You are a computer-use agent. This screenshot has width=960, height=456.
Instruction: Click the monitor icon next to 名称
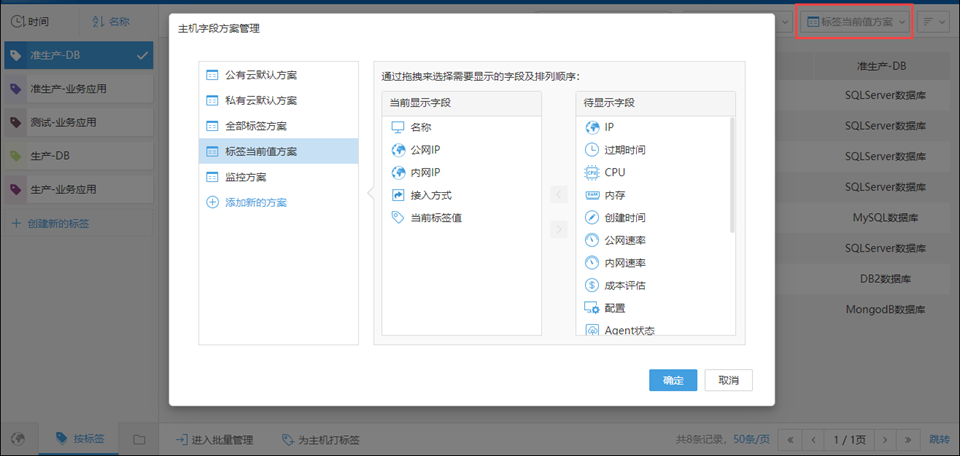(x=397, y=127)
